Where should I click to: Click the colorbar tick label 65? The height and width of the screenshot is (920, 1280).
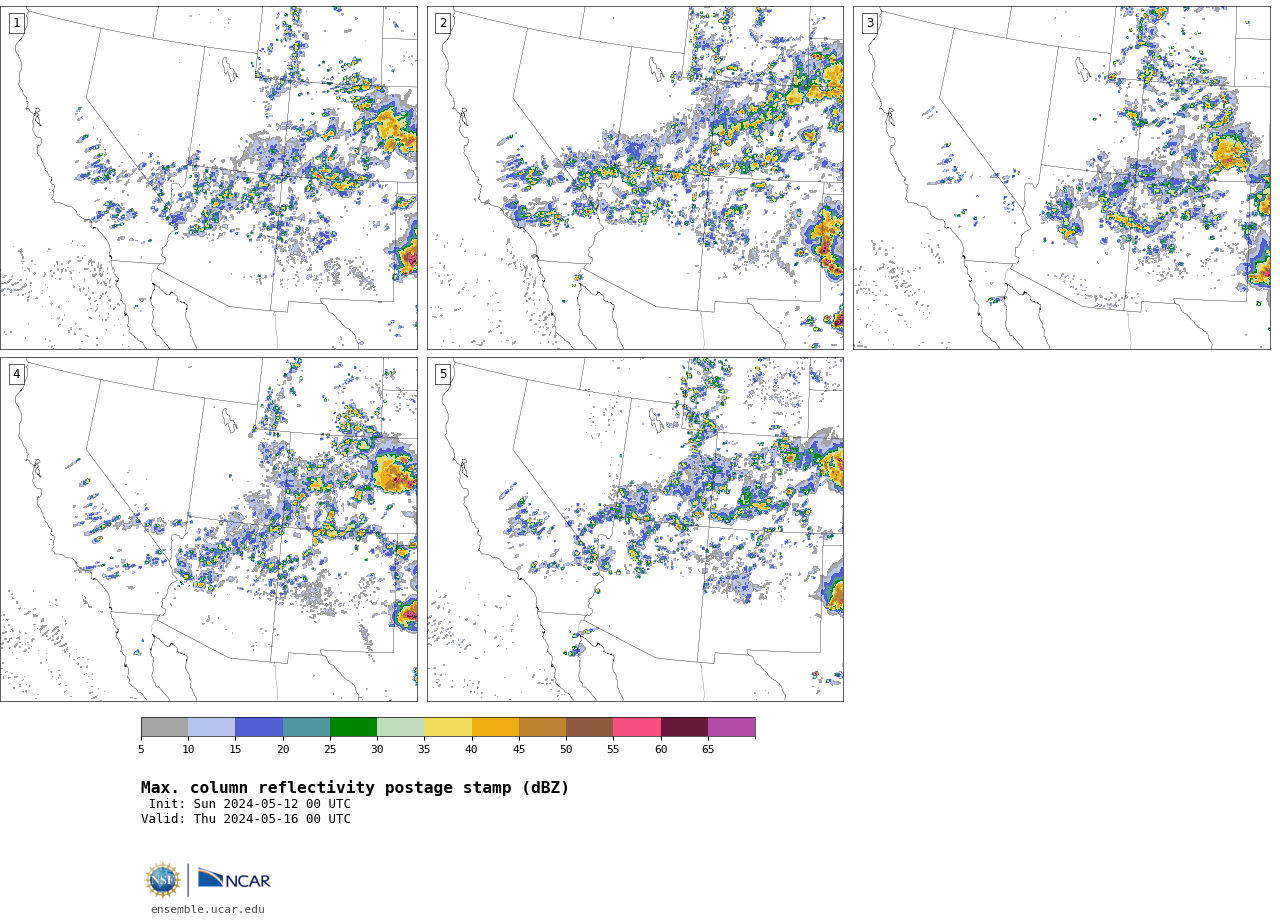708,749
